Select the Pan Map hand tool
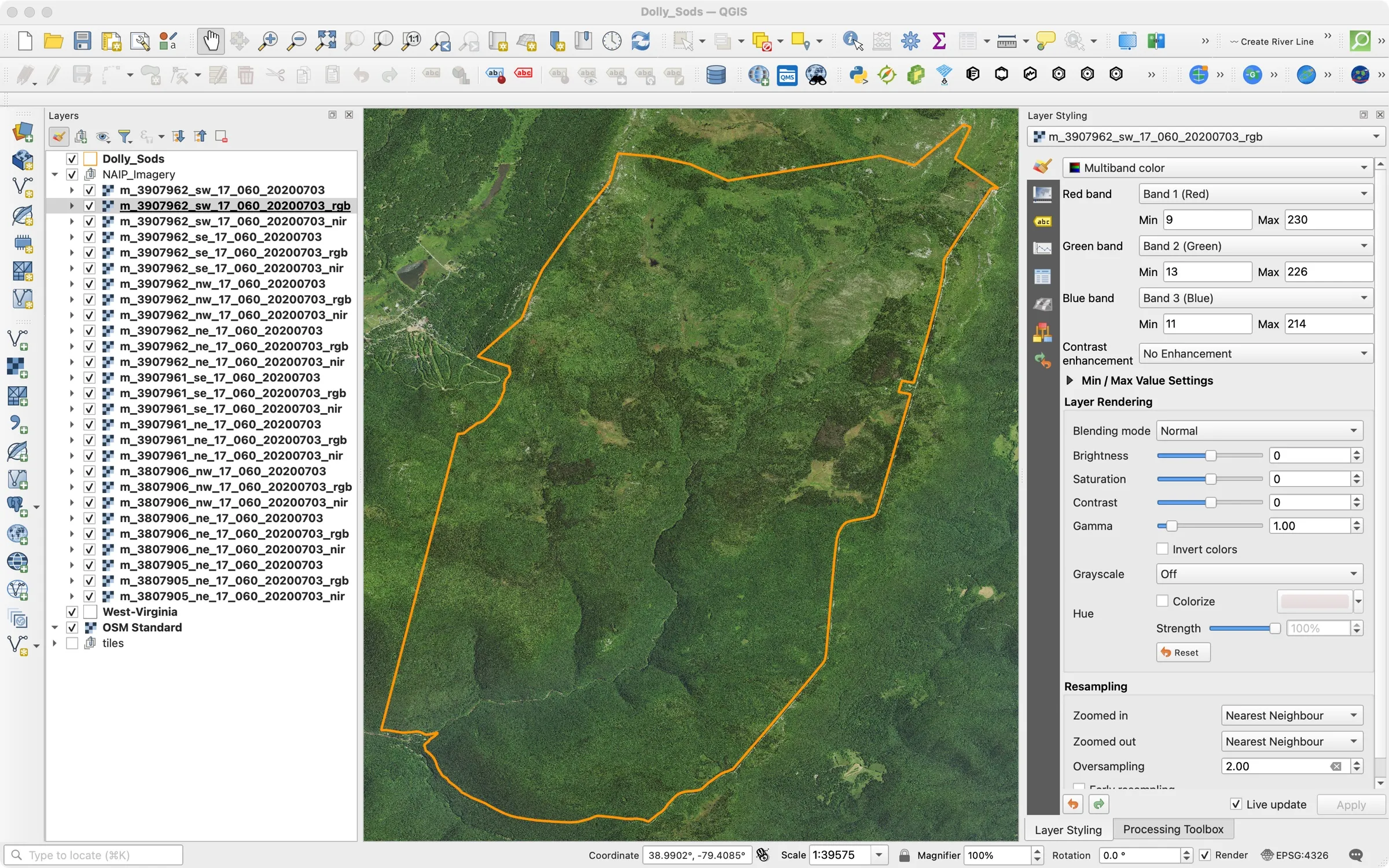Screen dimensions: 1389x868 211,41
